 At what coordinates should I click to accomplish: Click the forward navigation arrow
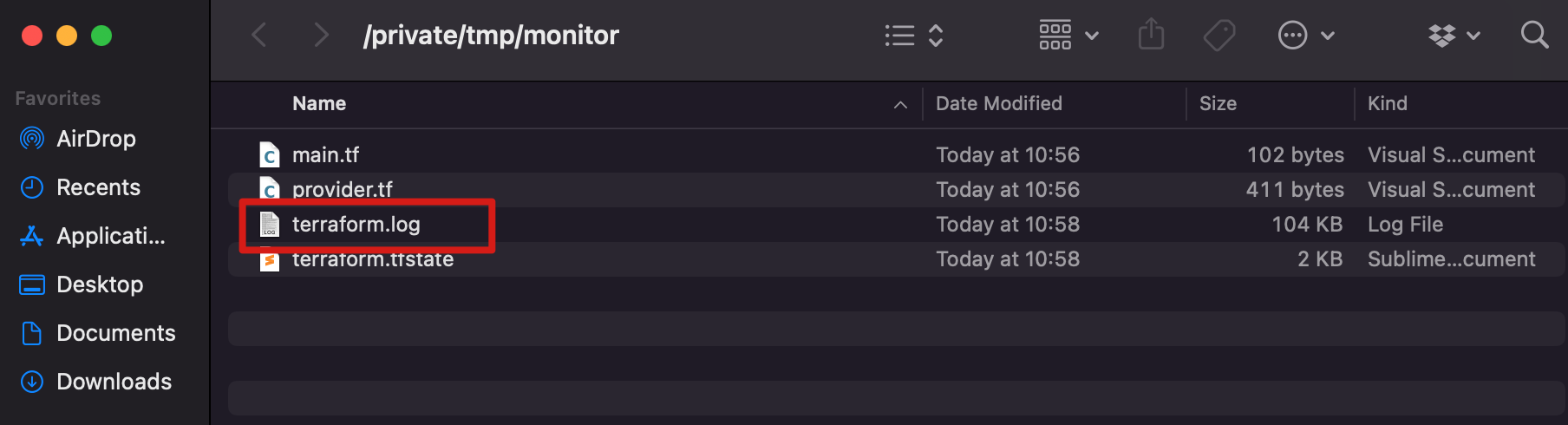tap(321, 36)
